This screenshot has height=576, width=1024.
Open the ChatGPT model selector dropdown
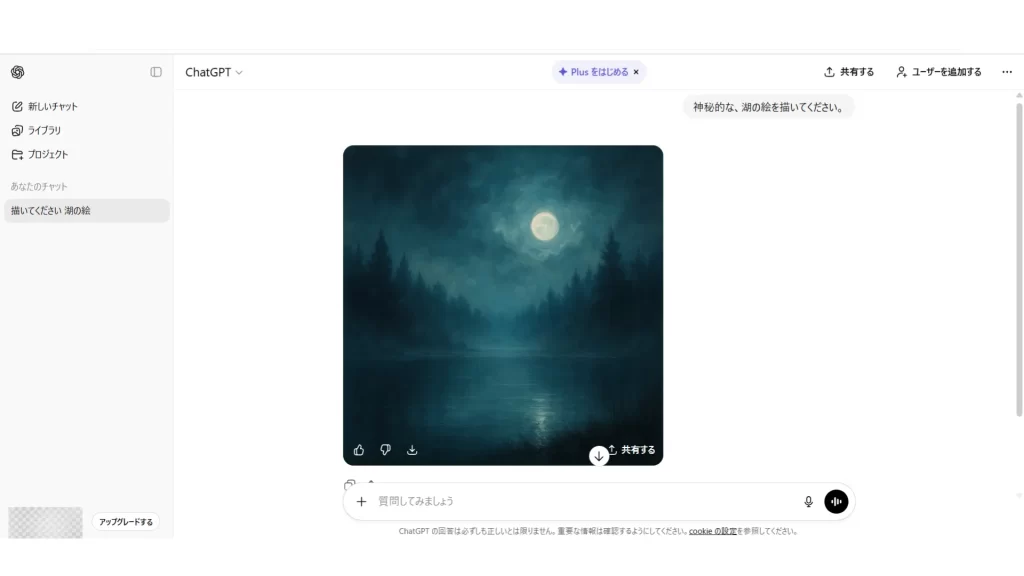pos(214,72)
